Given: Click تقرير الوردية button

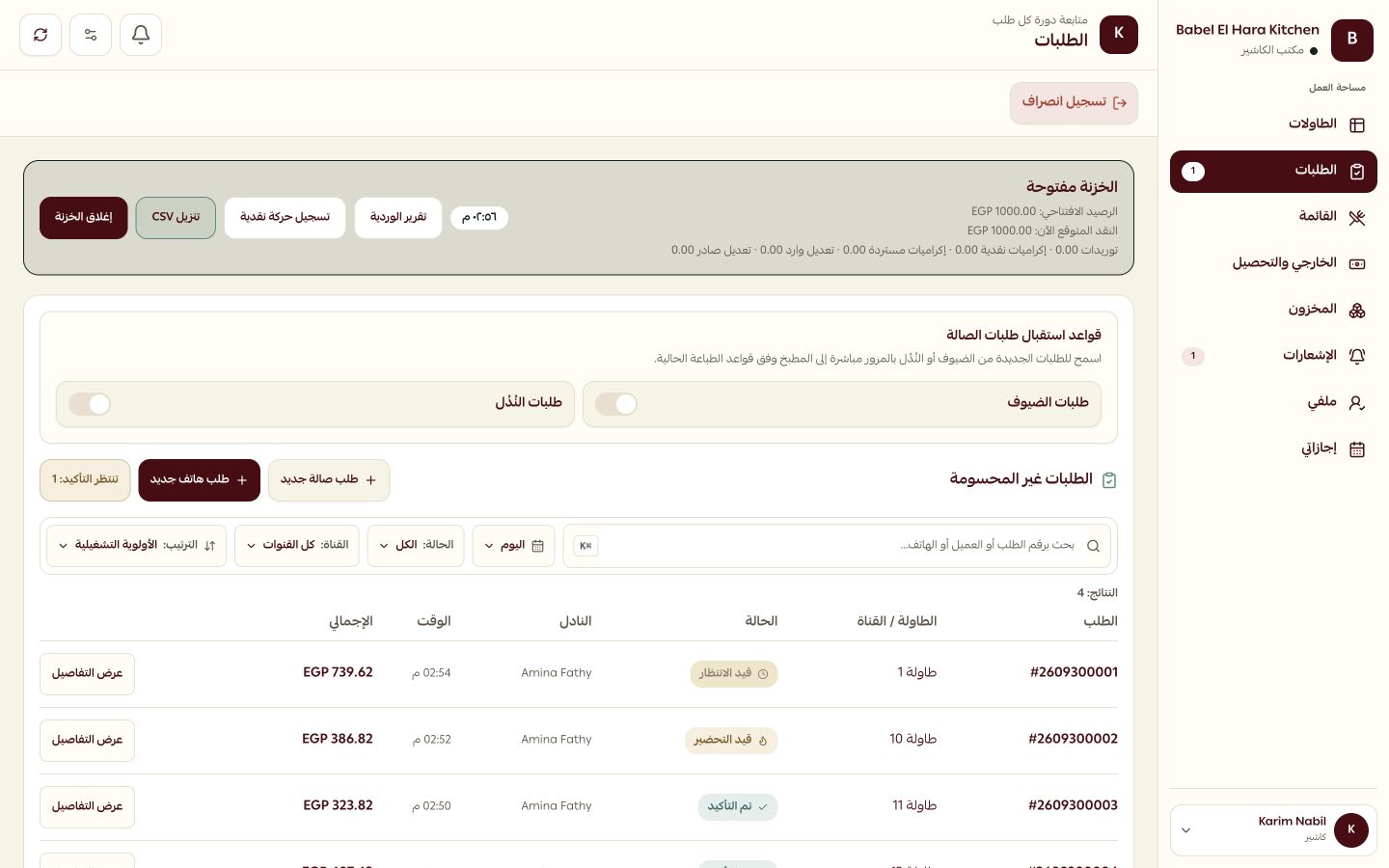Looking at the screenshot, I should coord(398,218).
